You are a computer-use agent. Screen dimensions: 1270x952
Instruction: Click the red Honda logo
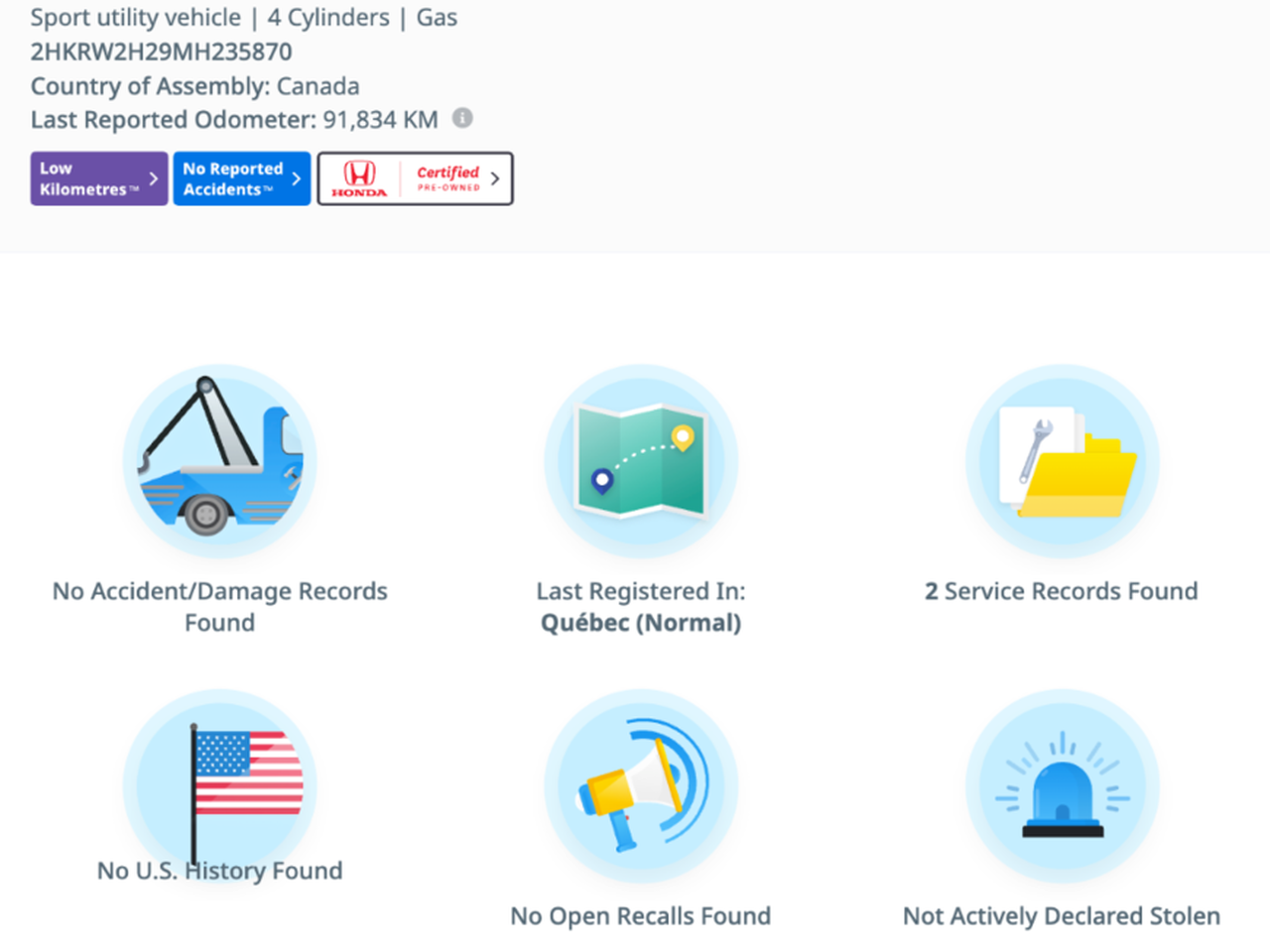point(359,178)
